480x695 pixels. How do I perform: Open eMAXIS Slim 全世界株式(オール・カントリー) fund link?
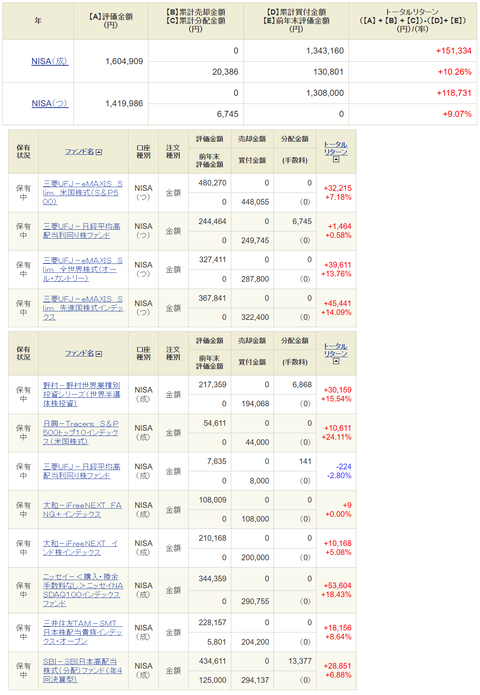pyautogui.click(x=83, y=269)
